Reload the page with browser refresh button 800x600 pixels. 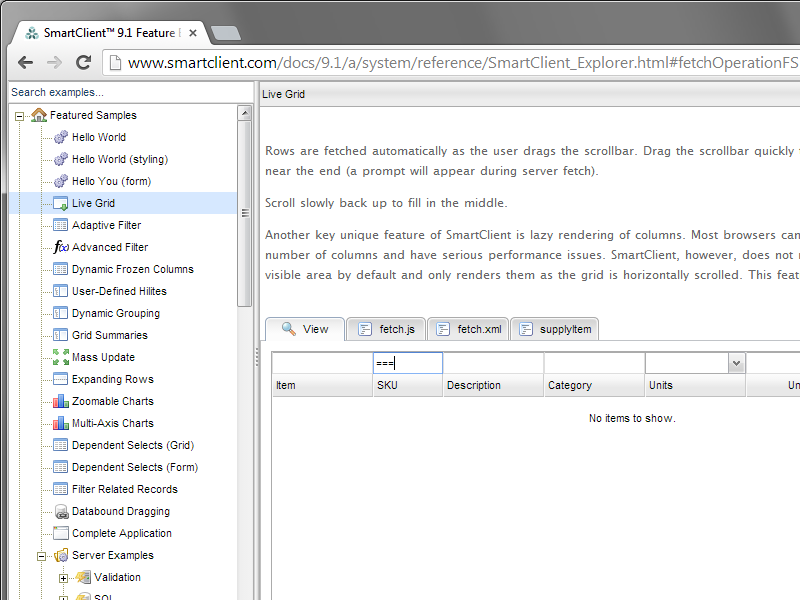84,63
